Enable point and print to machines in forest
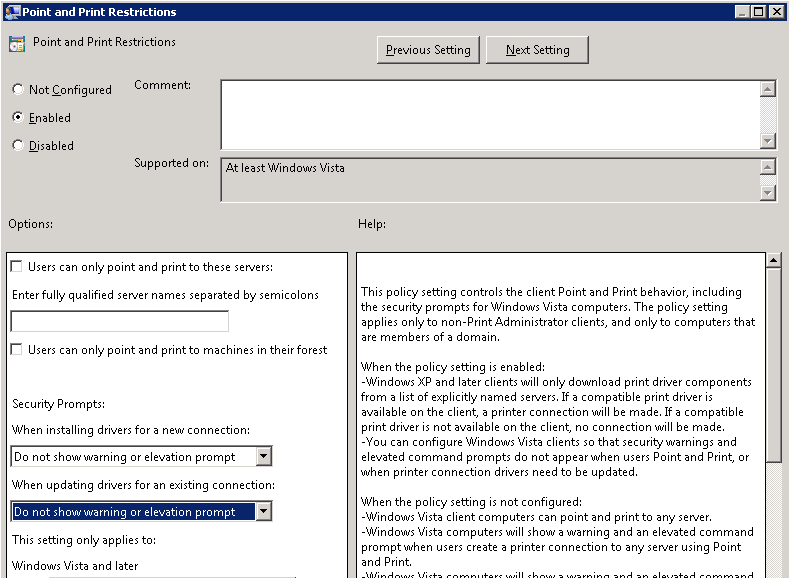The height and width of the screenshot is (578, 789). [17, 350]
